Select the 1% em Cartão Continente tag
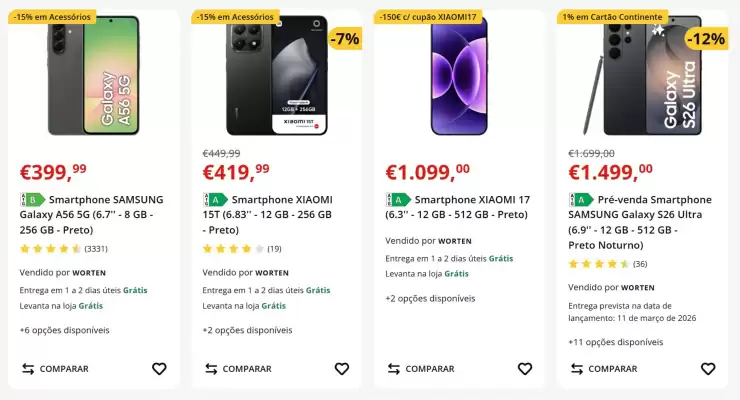 [612, 17]
